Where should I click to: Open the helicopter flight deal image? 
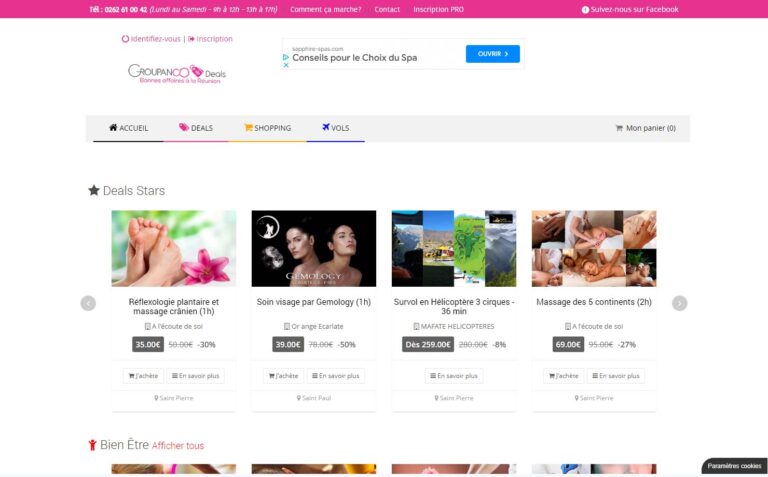454,248
